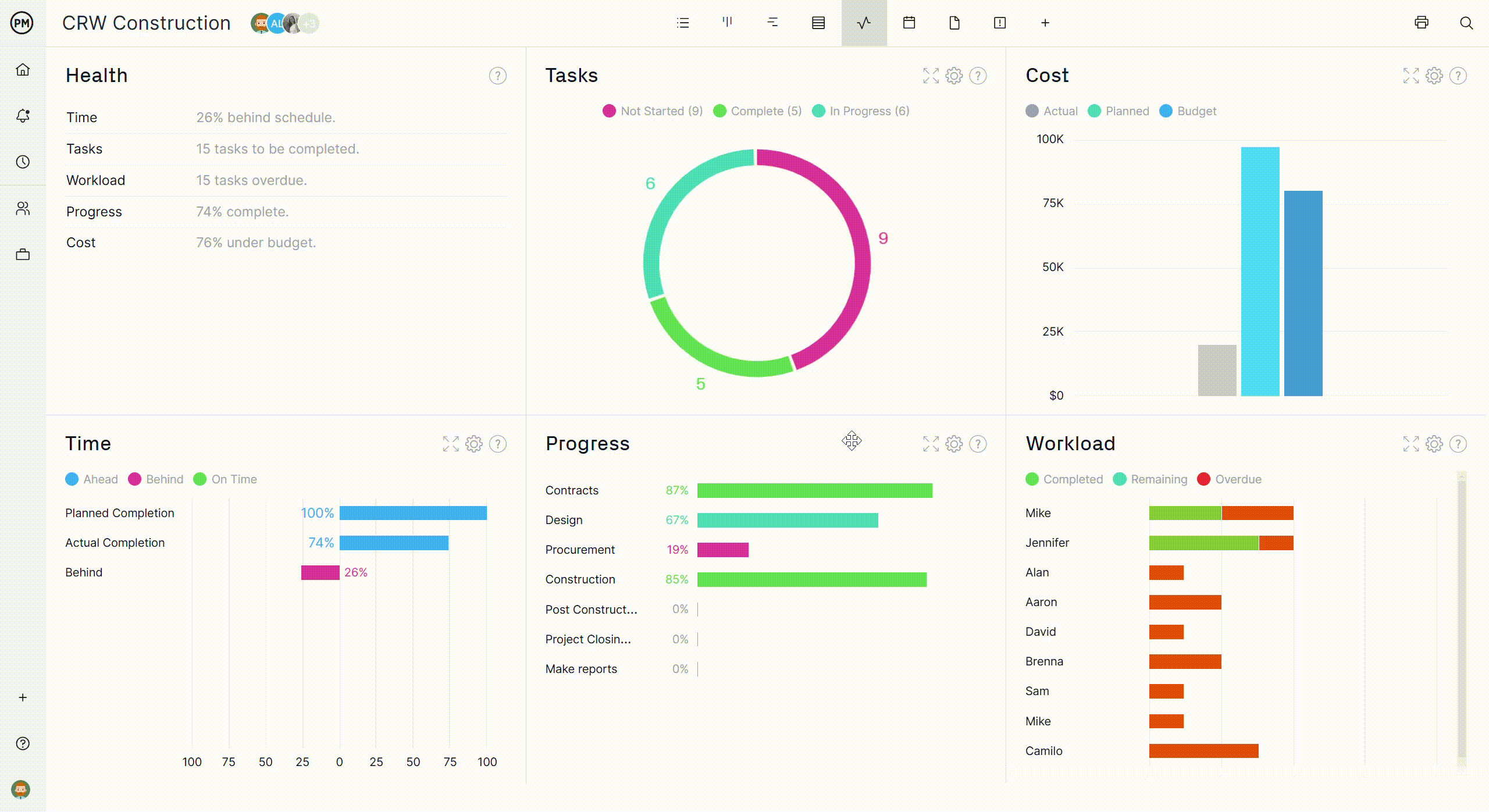Toggle Behind legend in Time chart
The image size is (1489, 812).
click(156, 479)
